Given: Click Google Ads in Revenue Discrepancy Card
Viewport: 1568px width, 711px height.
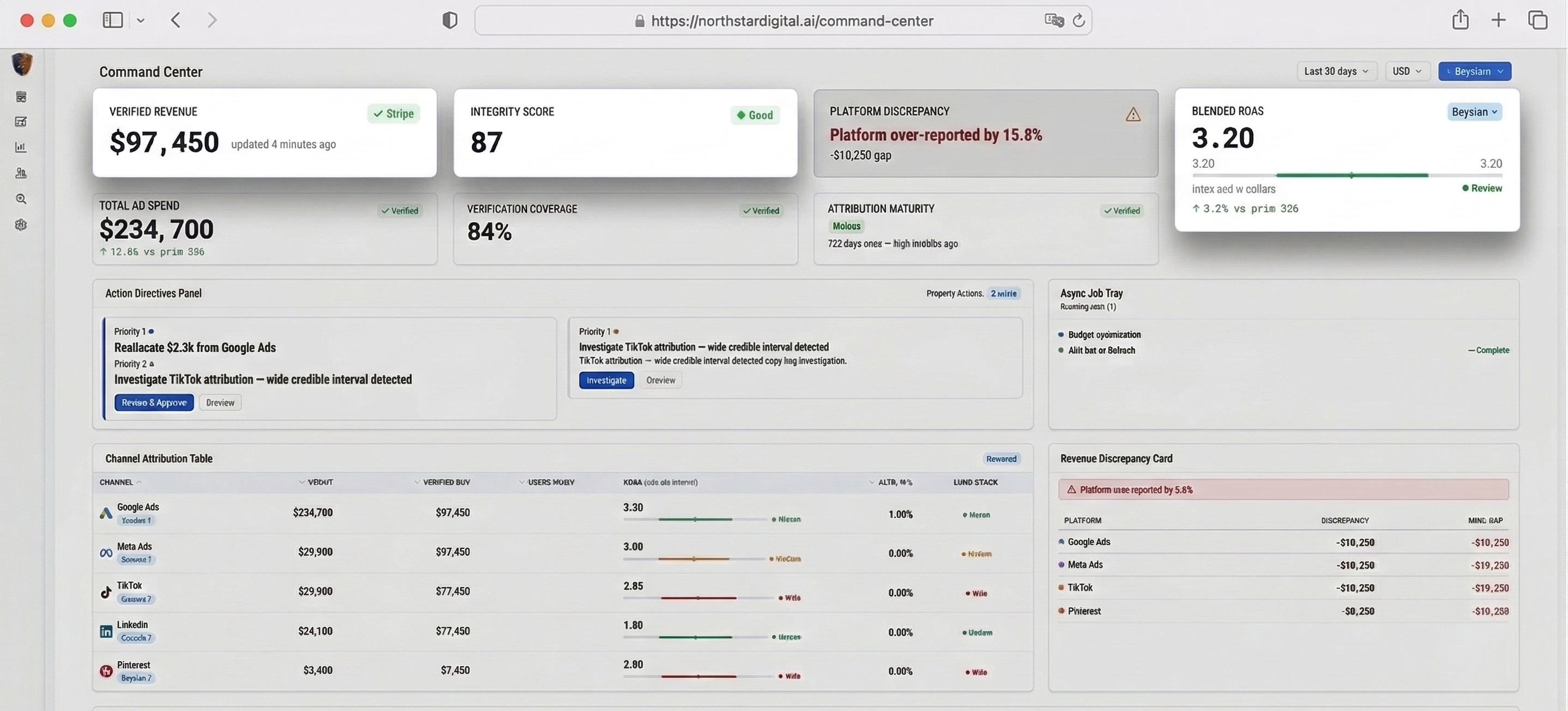Looking at the screenshot, I should [1088, 542].
